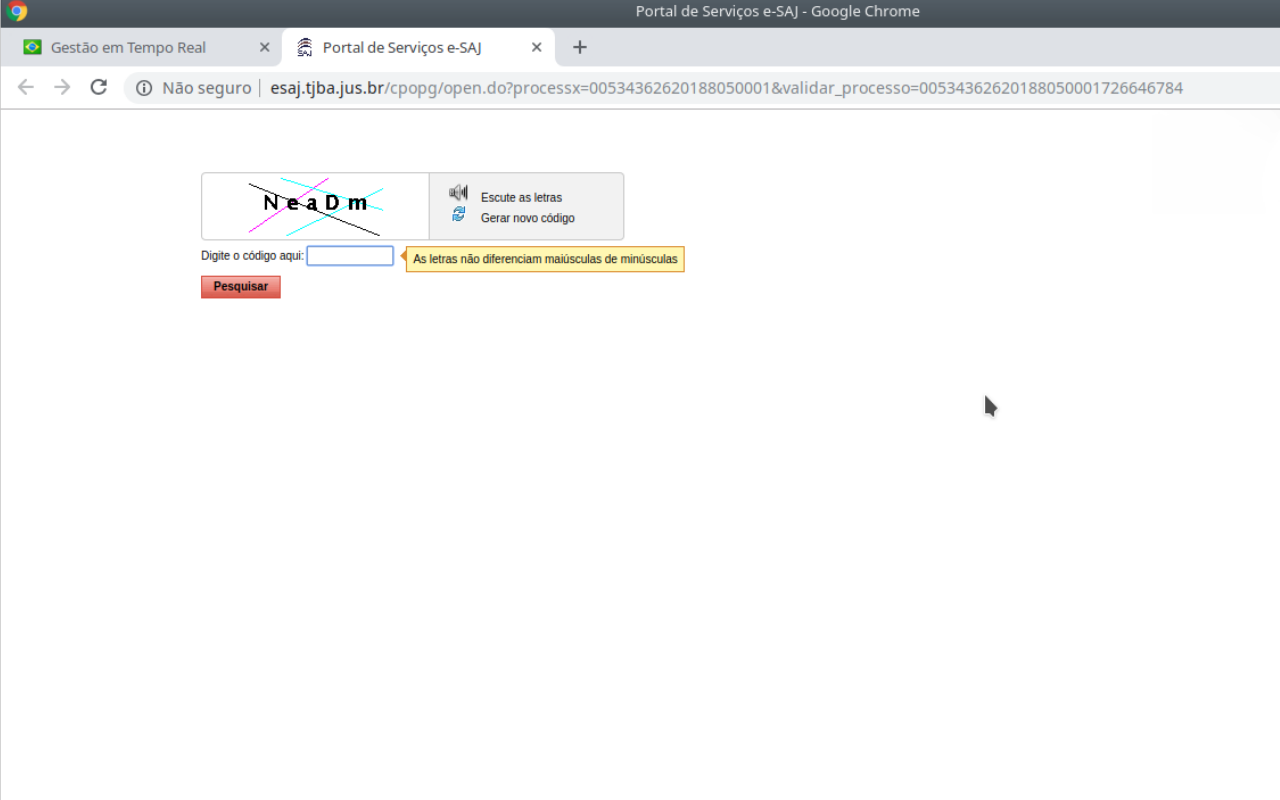Go back using browser back arrow
This screenshot has height=800, width=1280.
tap(26, 87)
